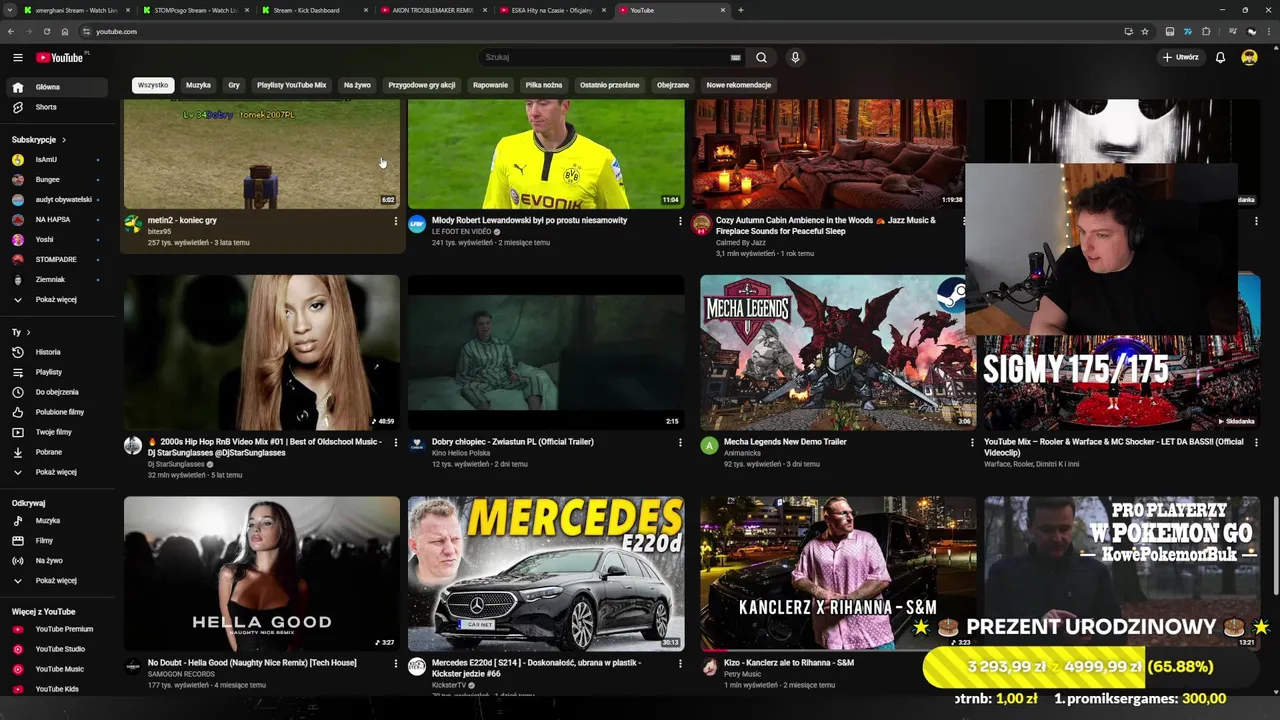Expand the Ty section header
This screenshot has height=720, width=1280.
tap(21, 332)
